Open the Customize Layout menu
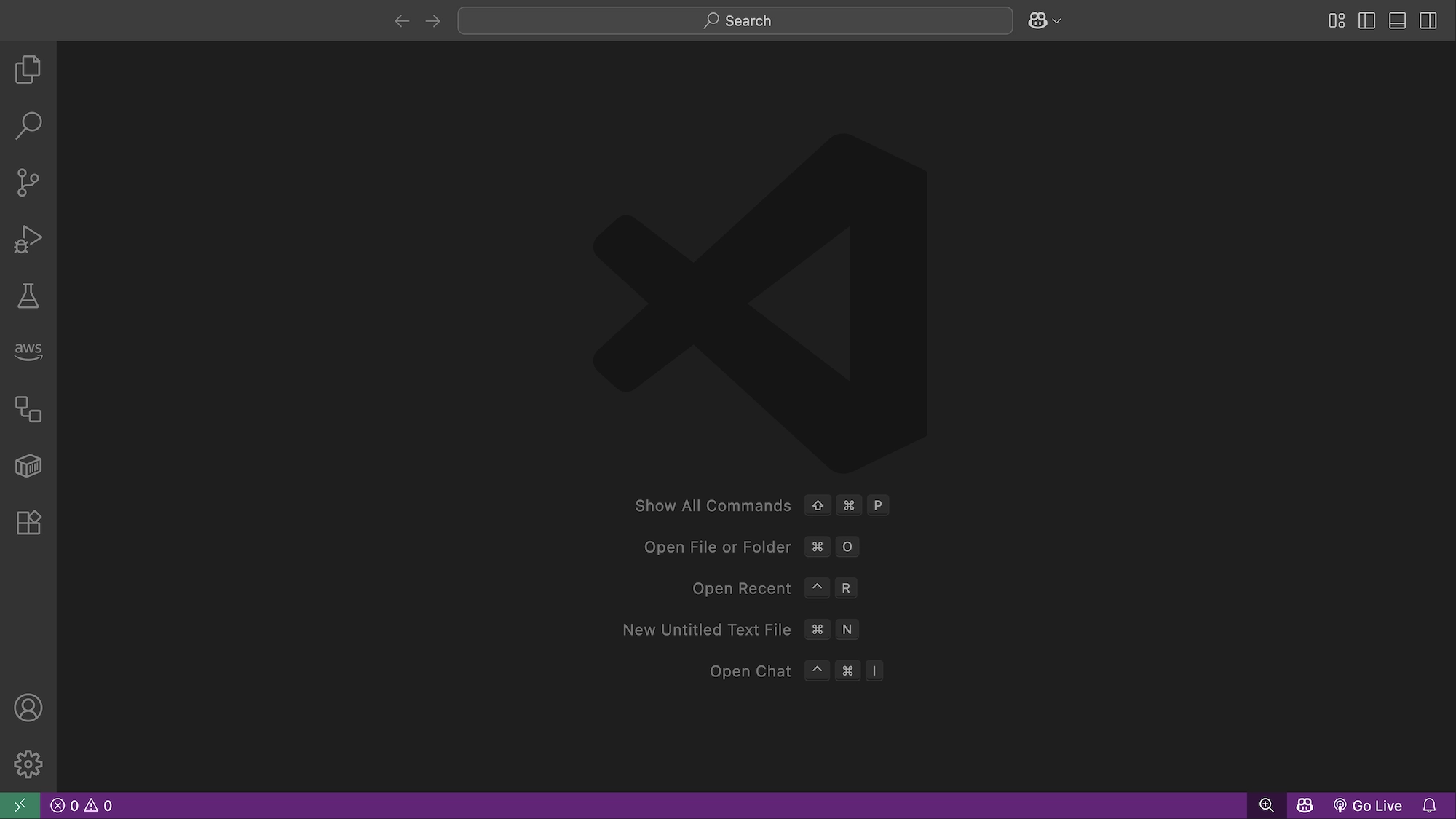 [x=1336, y=20]
